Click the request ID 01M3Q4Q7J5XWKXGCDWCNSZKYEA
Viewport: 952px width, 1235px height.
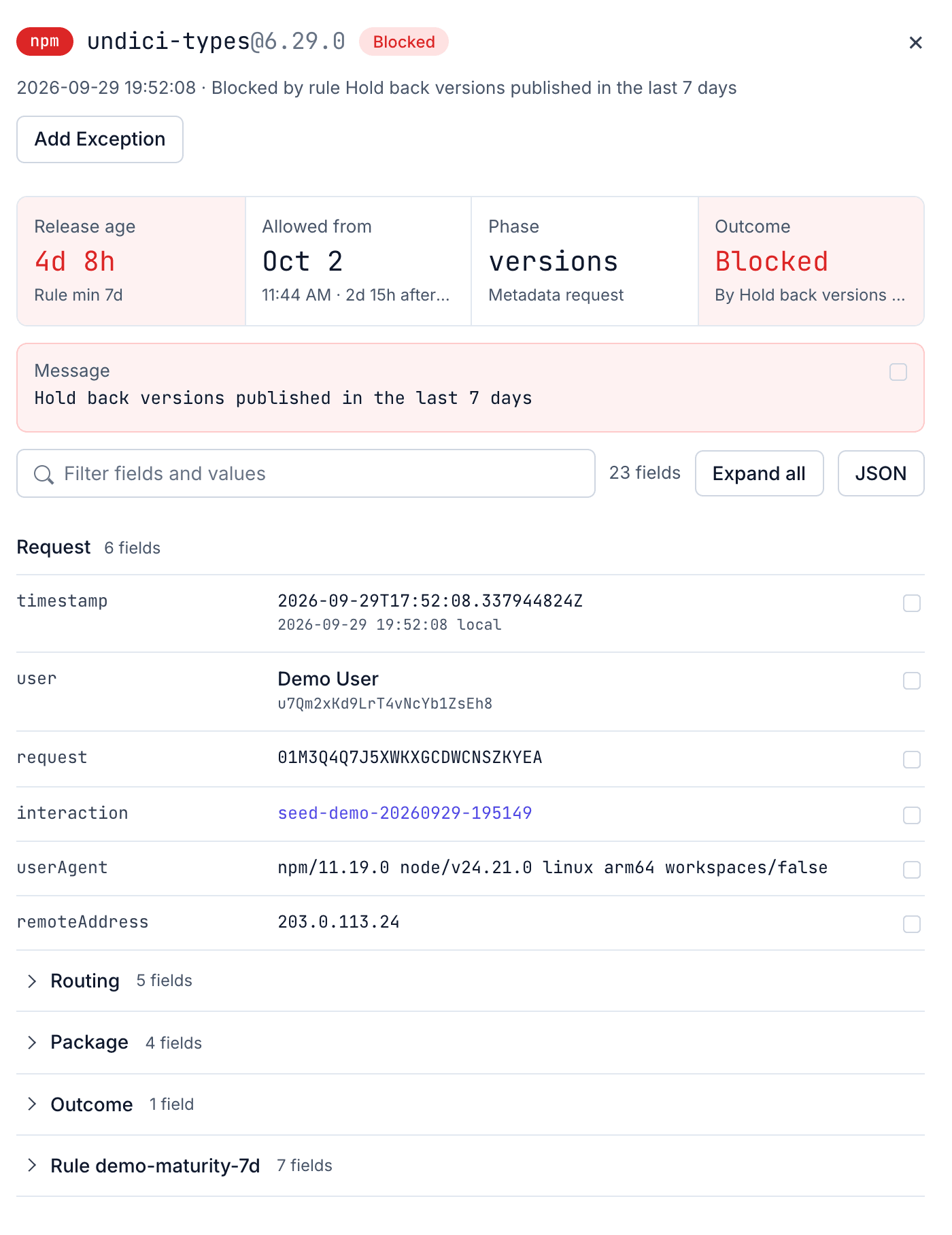[x=410, y=758]
